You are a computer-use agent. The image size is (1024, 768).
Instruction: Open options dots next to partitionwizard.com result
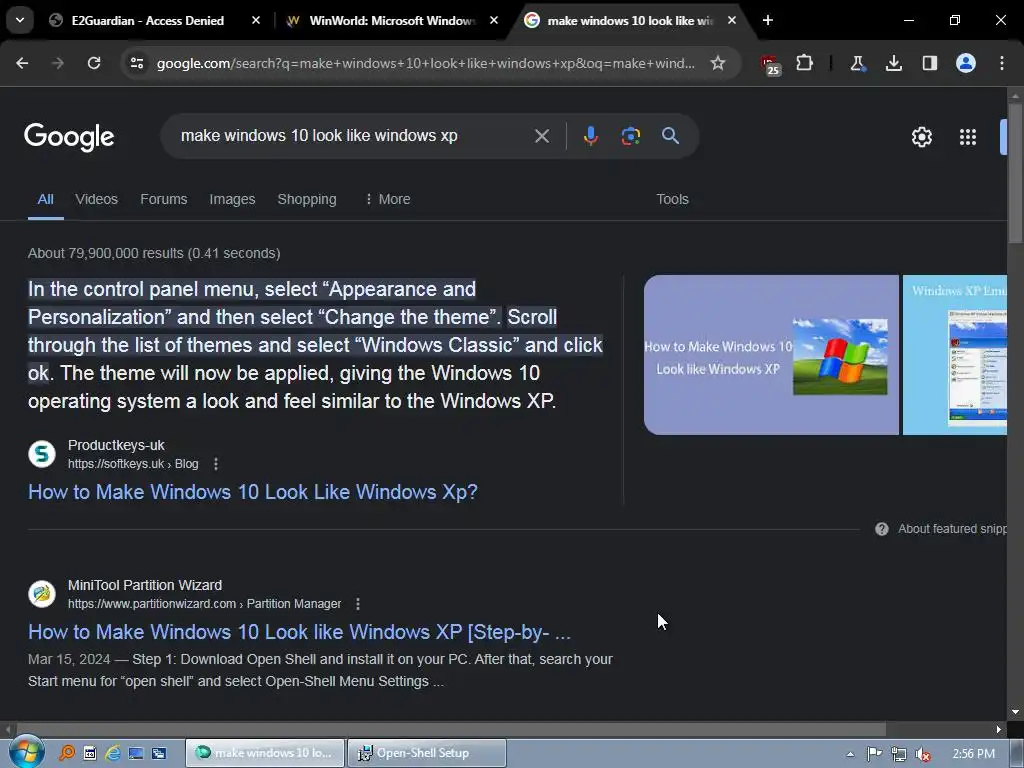pos(358,604)
